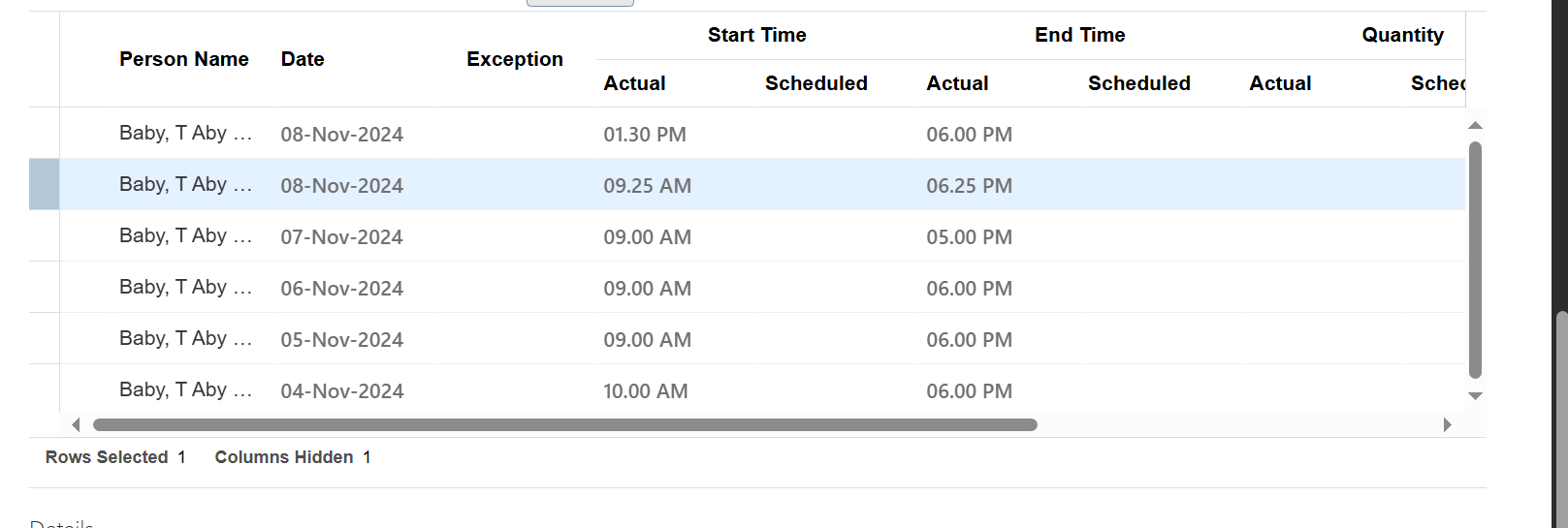
Task: Click person name in 06-Nov-2024 row
Action: (185, 287)
